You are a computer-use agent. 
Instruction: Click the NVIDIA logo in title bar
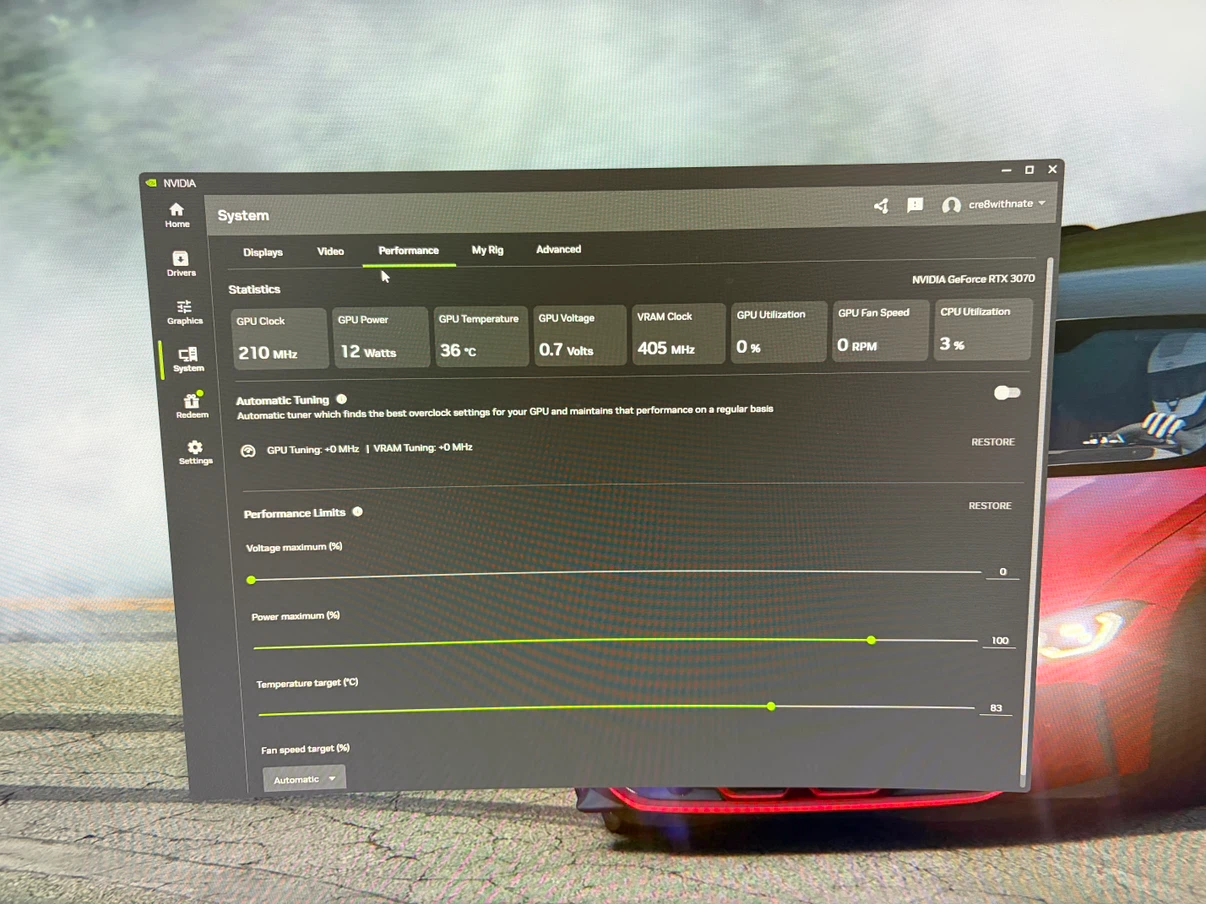pyautogui.click(x=151, y=183)
